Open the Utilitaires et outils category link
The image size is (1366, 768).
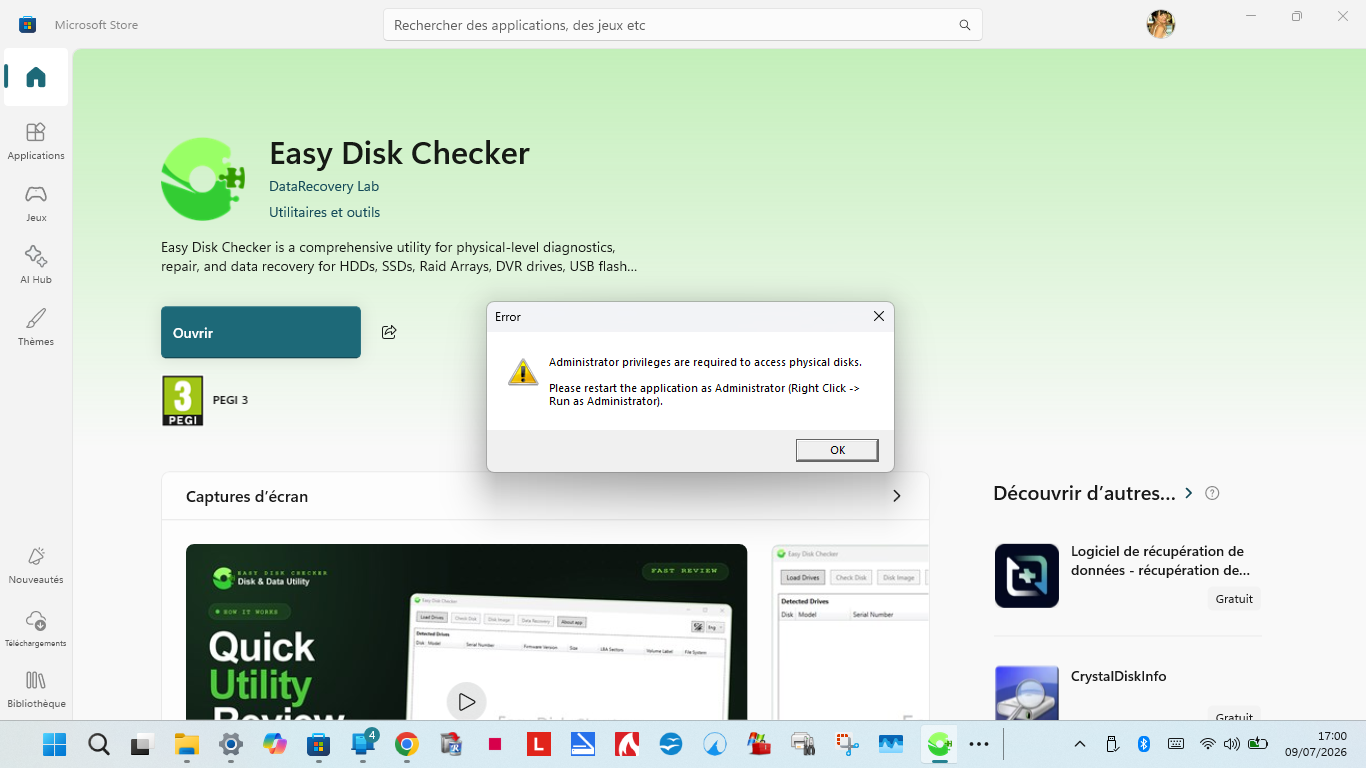pos(325,212)
